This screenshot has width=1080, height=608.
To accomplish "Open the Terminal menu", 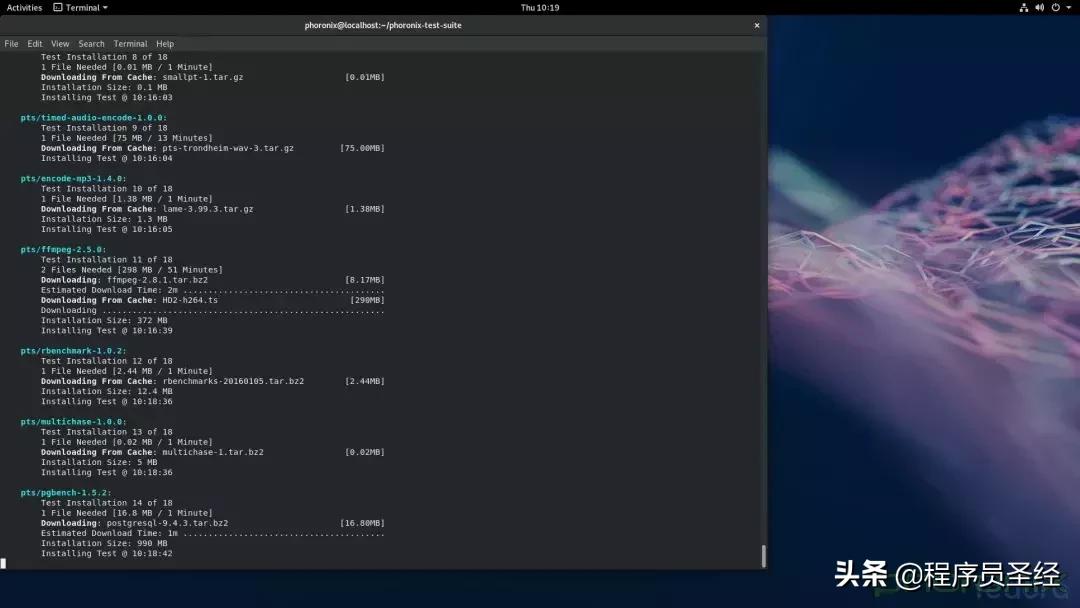I will pos(130,43).
